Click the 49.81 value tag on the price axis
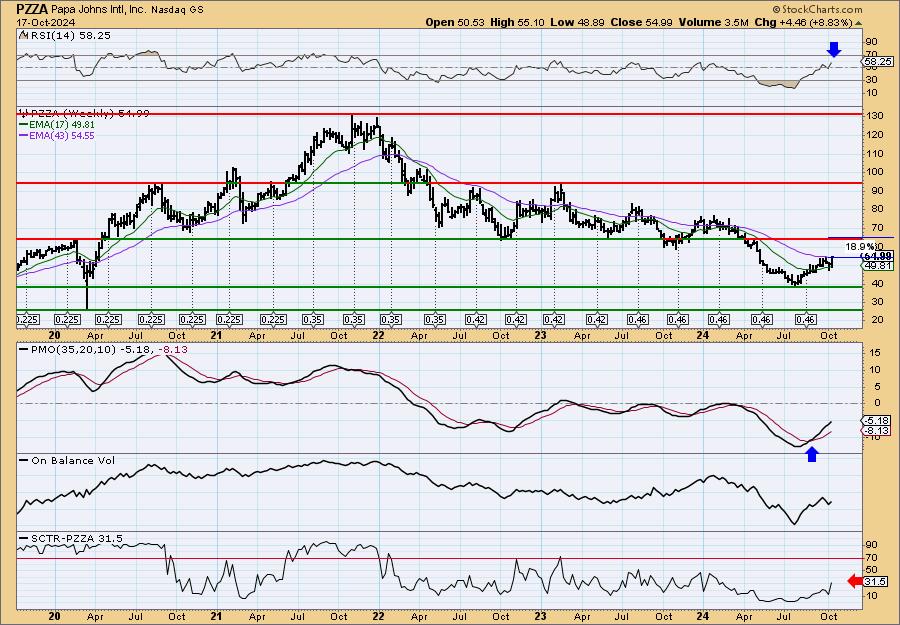The height and width of the screenshot is (625, 900). click(878, 266)
